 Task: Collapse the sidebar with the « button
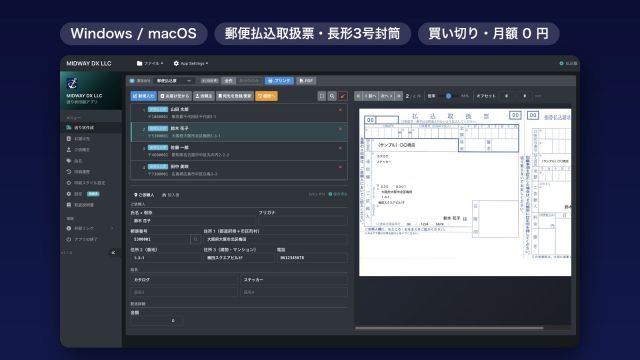tap(113, 253)
